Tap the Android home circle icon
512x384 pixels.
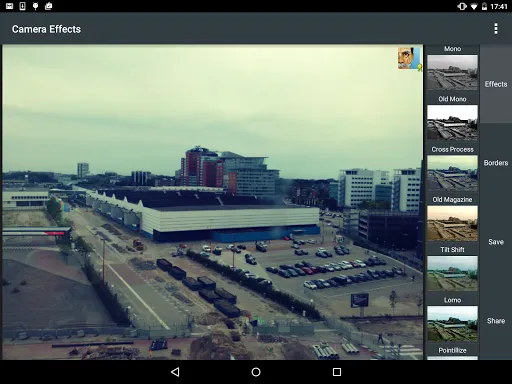(x=256, y=372)
